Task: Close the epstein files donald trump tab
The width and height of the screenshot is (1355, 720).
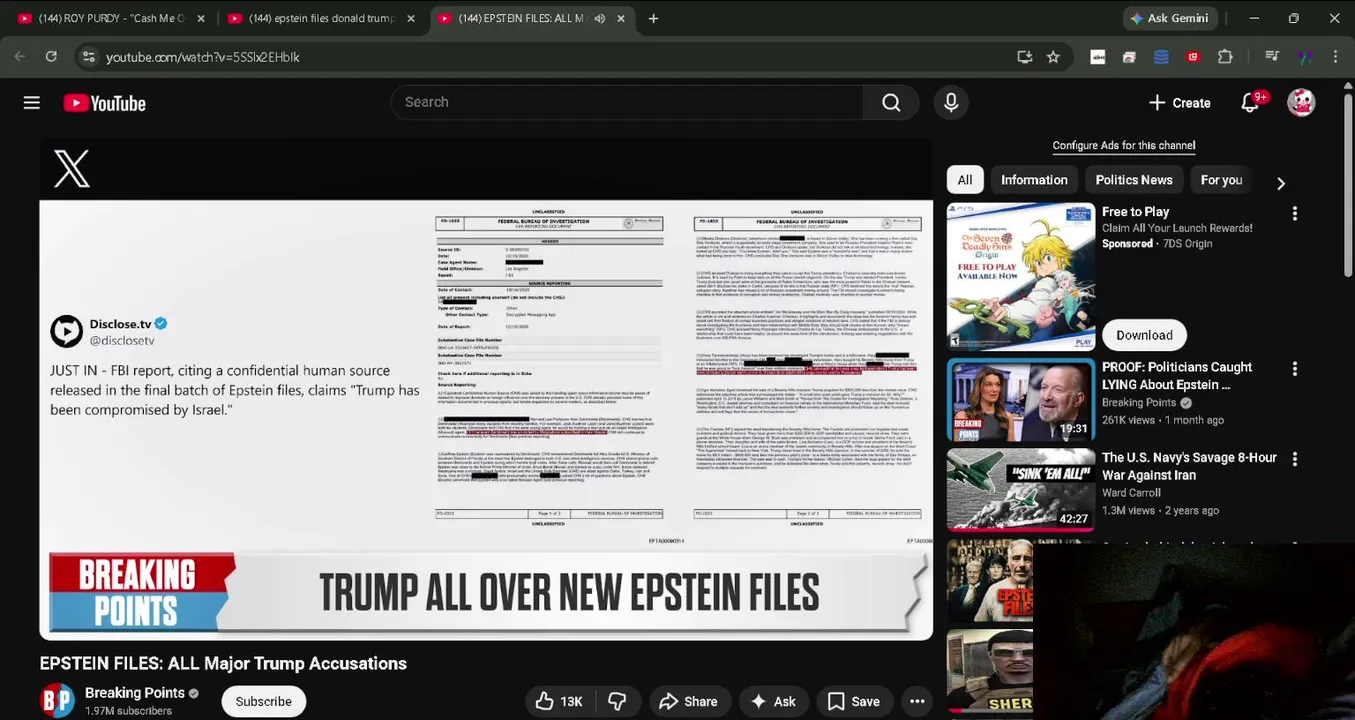Action: 411,18
